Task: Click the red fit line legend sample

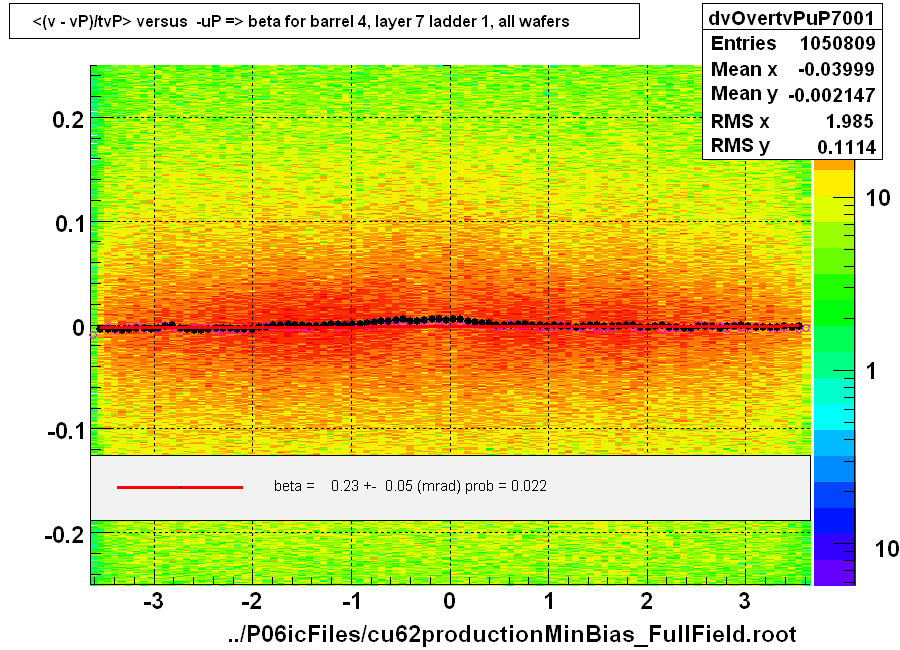Action: tap(180, 487)
